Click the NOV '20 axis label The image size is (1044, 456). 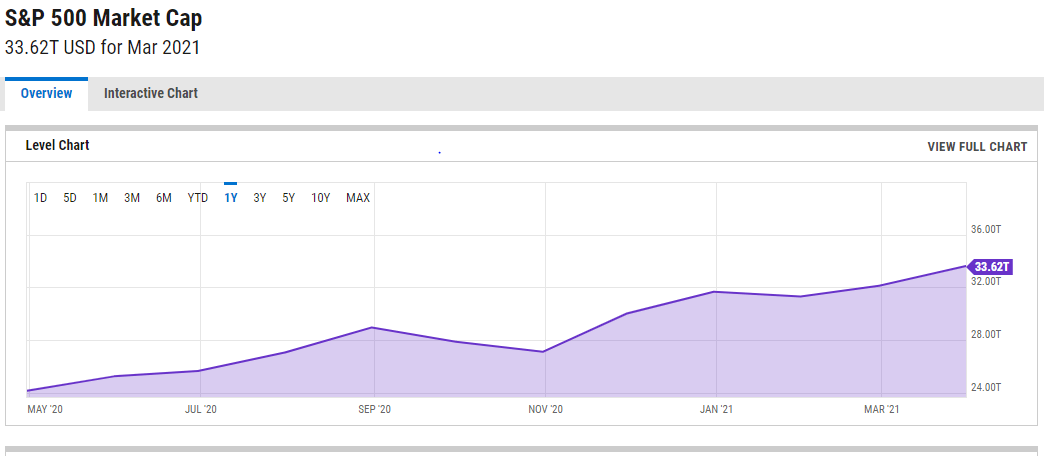545,409
